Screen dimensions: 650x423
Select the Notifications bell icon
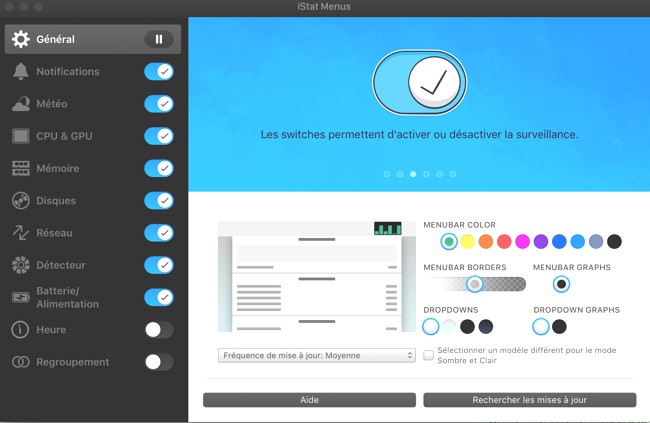20,72
